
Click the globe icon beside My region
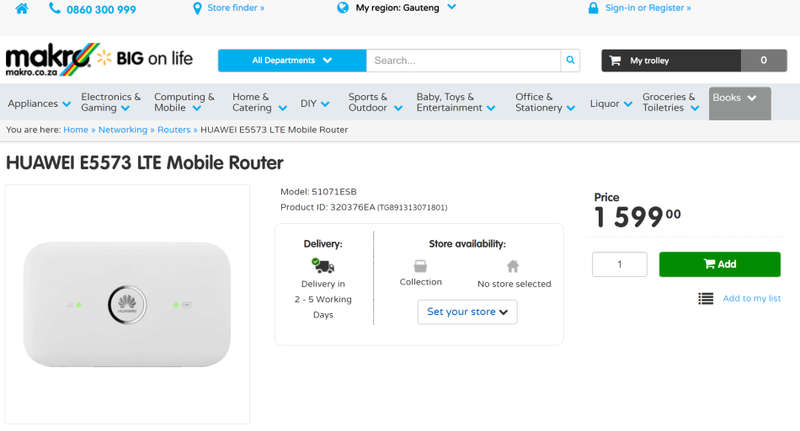point(343,8)
